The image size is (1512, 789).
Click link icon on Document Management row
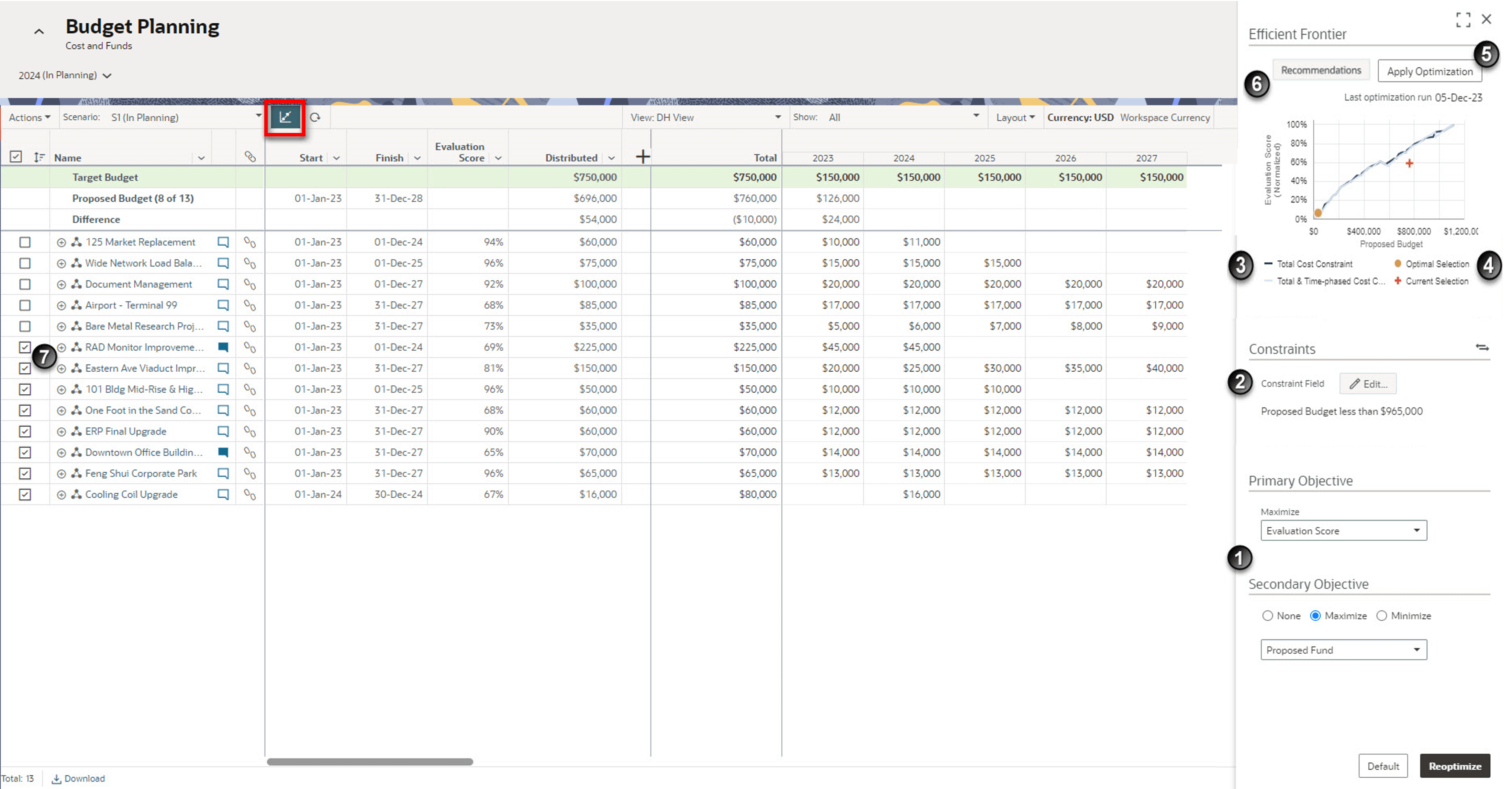pos(249,284)
